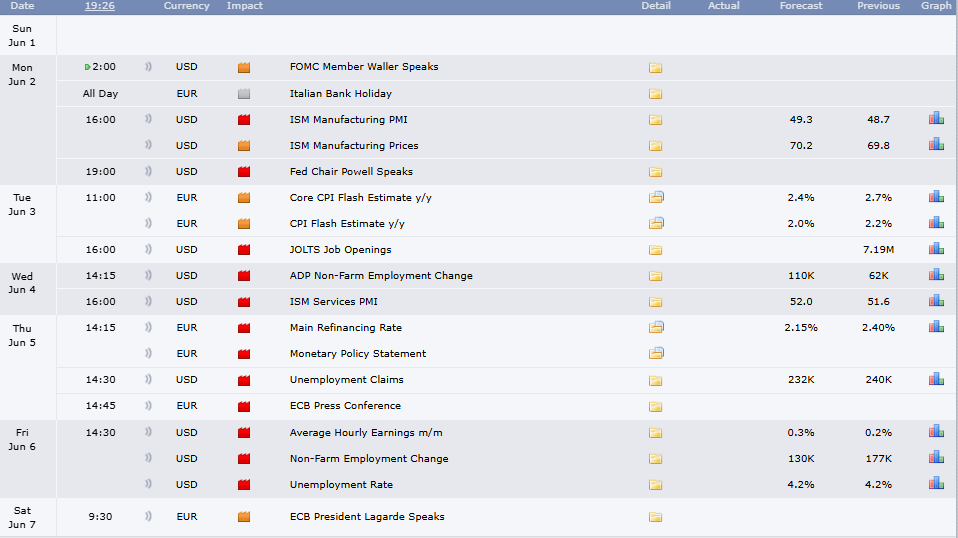Open the graph for ISM Manufacturing PMI
This screenshot has width=958, height=538.
click(x=936, y=118)
